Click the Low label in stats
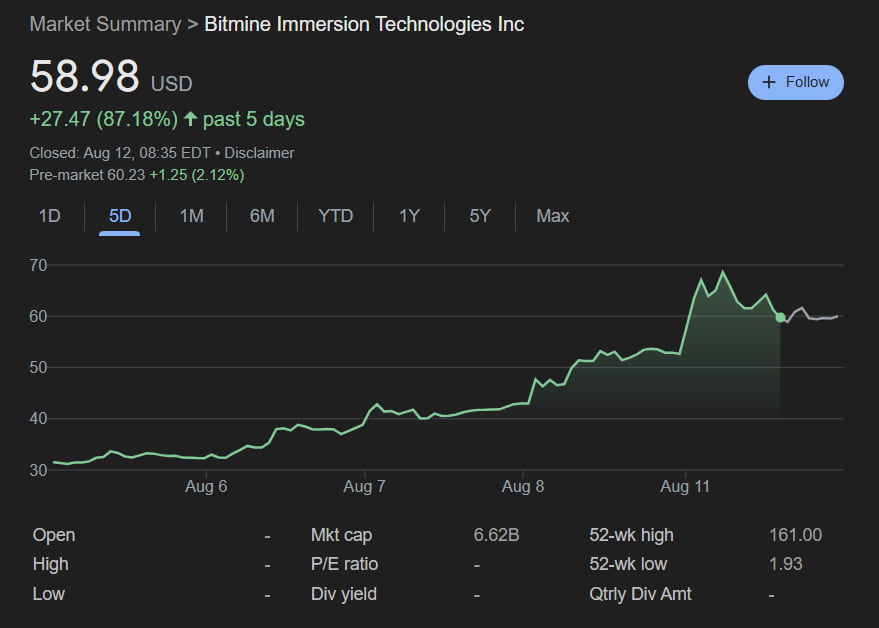 (x=49, y=594)
